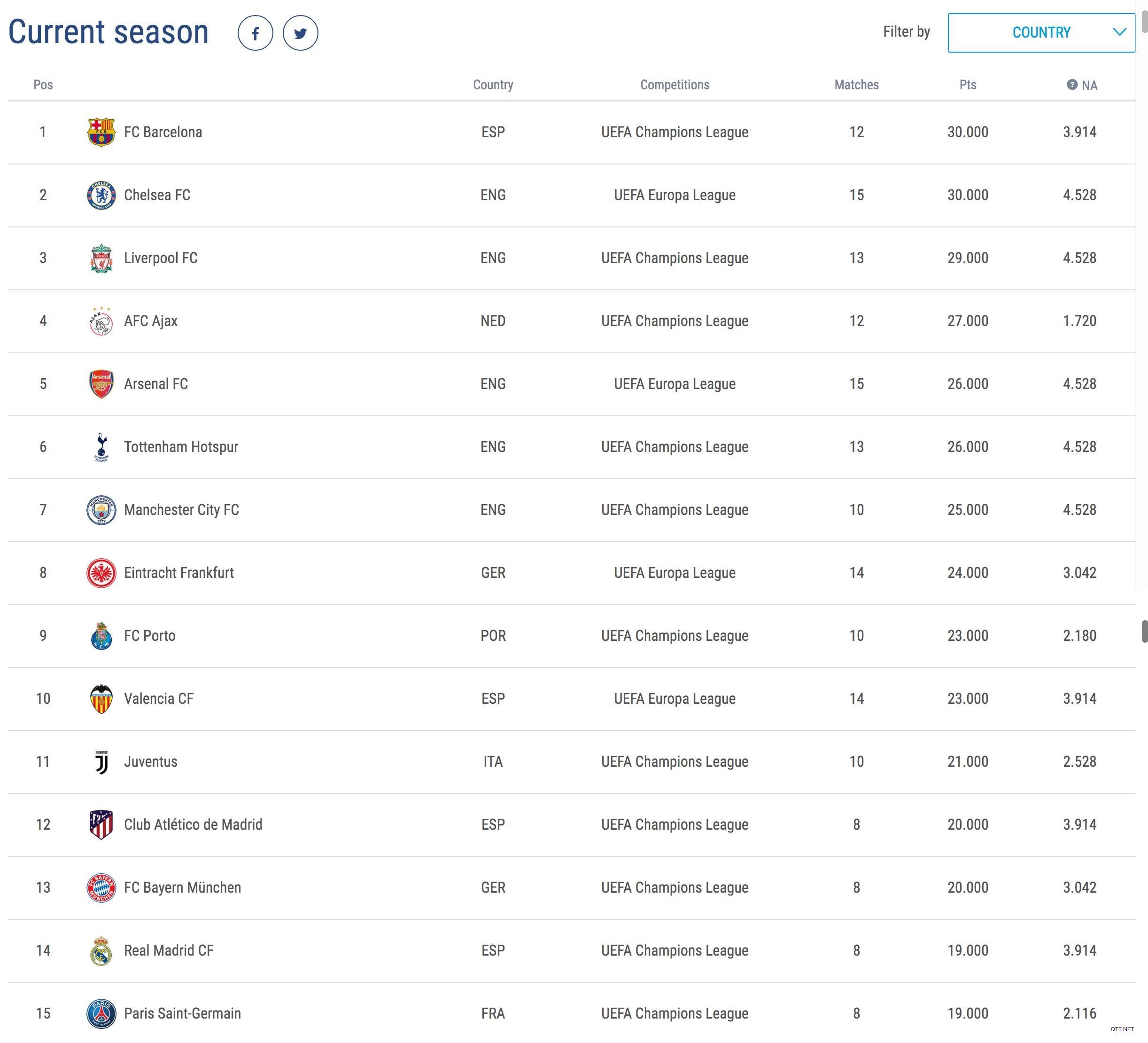Viewport: 1148px width, 1043px height.
Task: Click ITA country code for Juventus
Action: point(493,762)
